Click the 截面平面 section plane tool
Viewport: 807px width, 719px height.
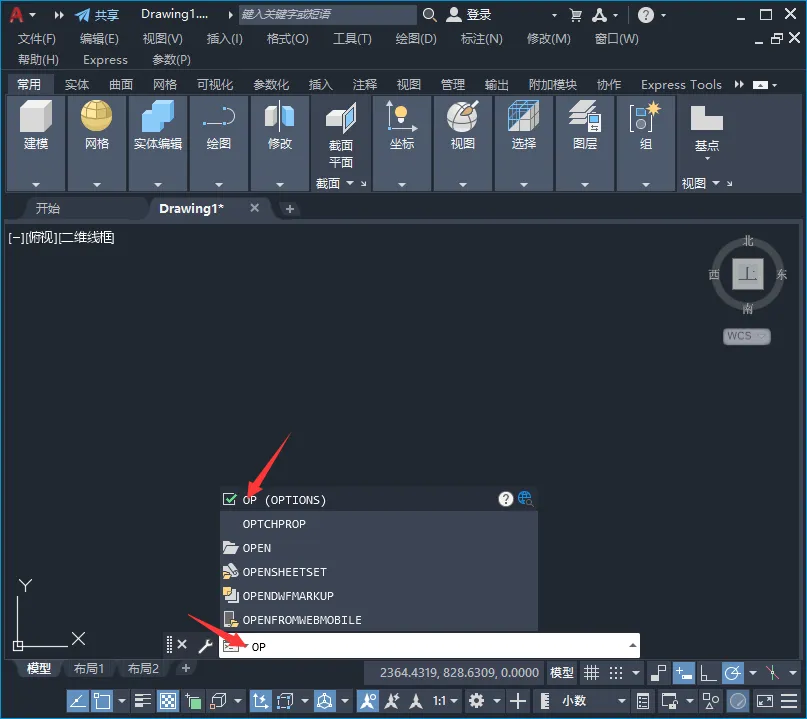click(341, 135)
